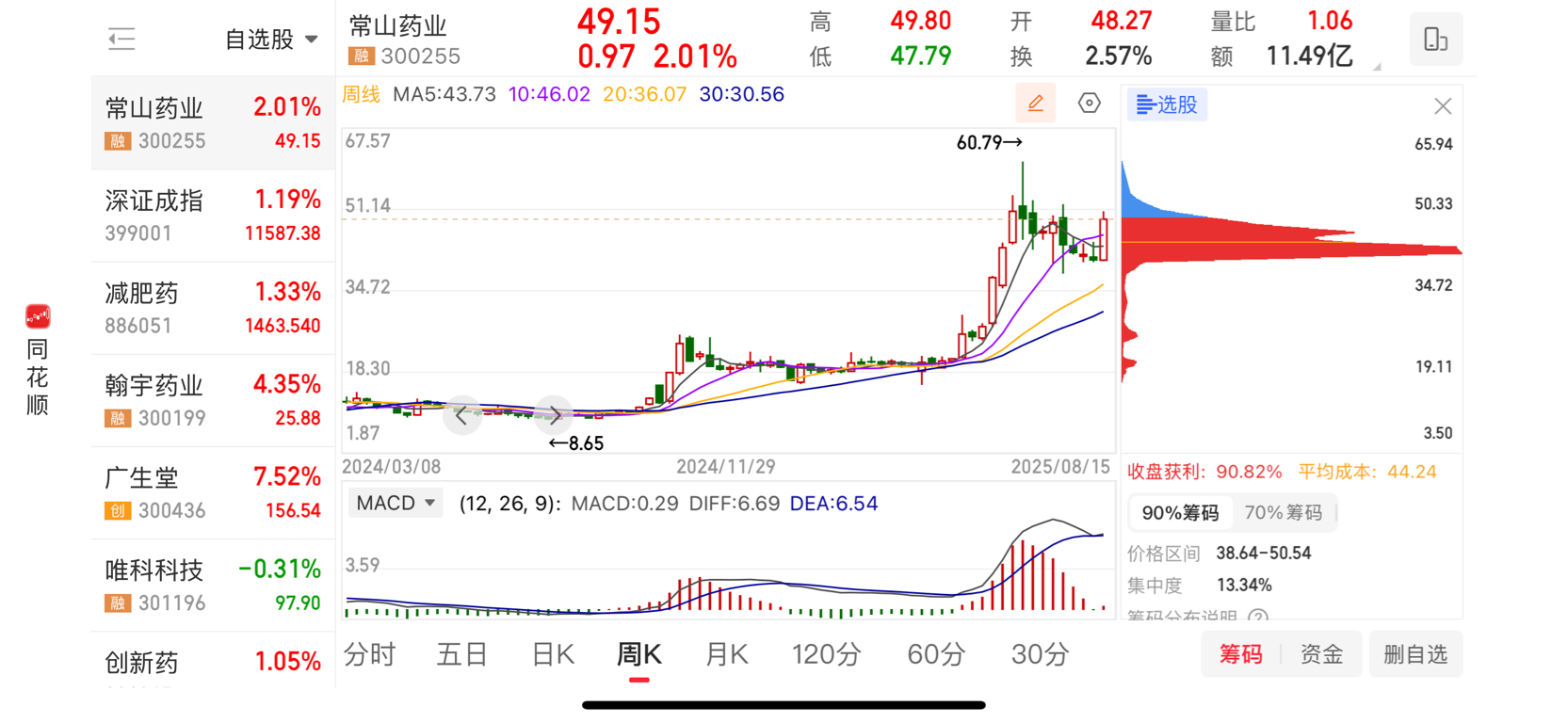The image size is (1568, 723).
Task: Open the 筹码分布说明 help icon
Action: (1257, 618)
